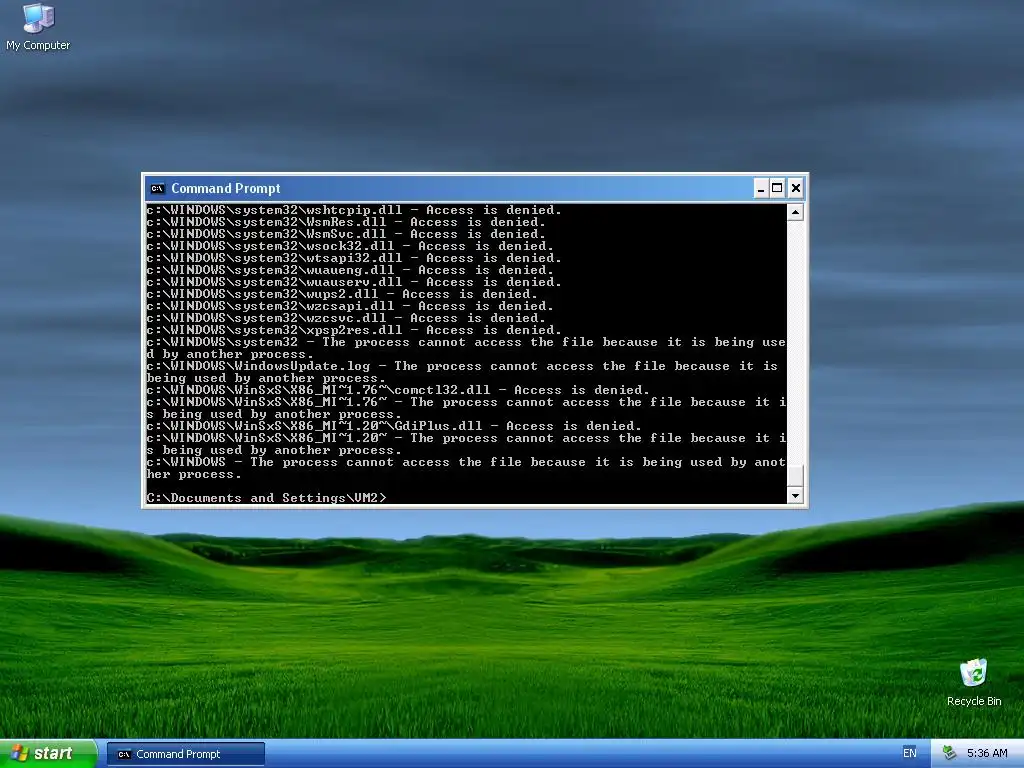Viewport: 1024px width, 768px height.
Task: Click the Start button
Action: (x=48, y=754)
